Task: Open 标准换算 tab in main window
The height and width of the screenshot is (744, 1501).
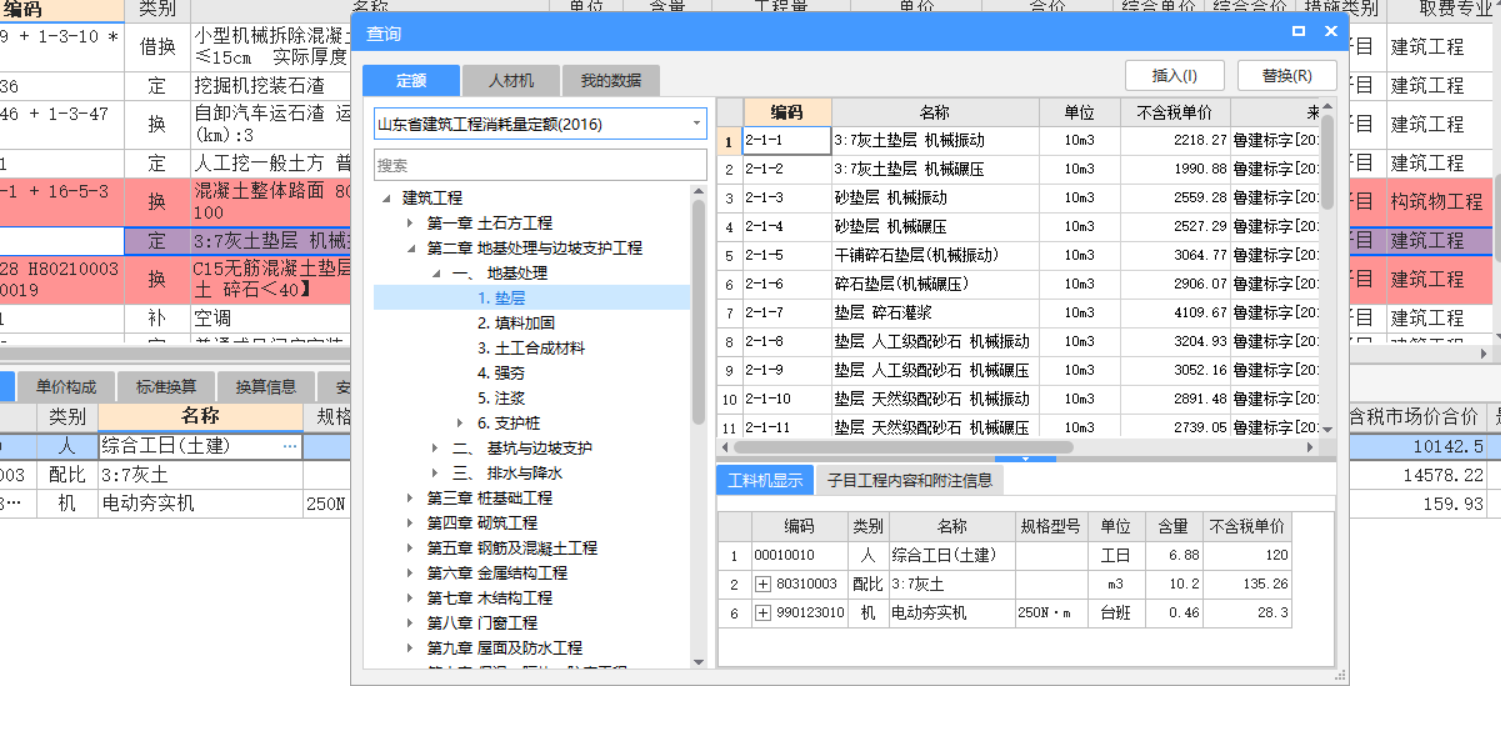Action: click(166, 387)
